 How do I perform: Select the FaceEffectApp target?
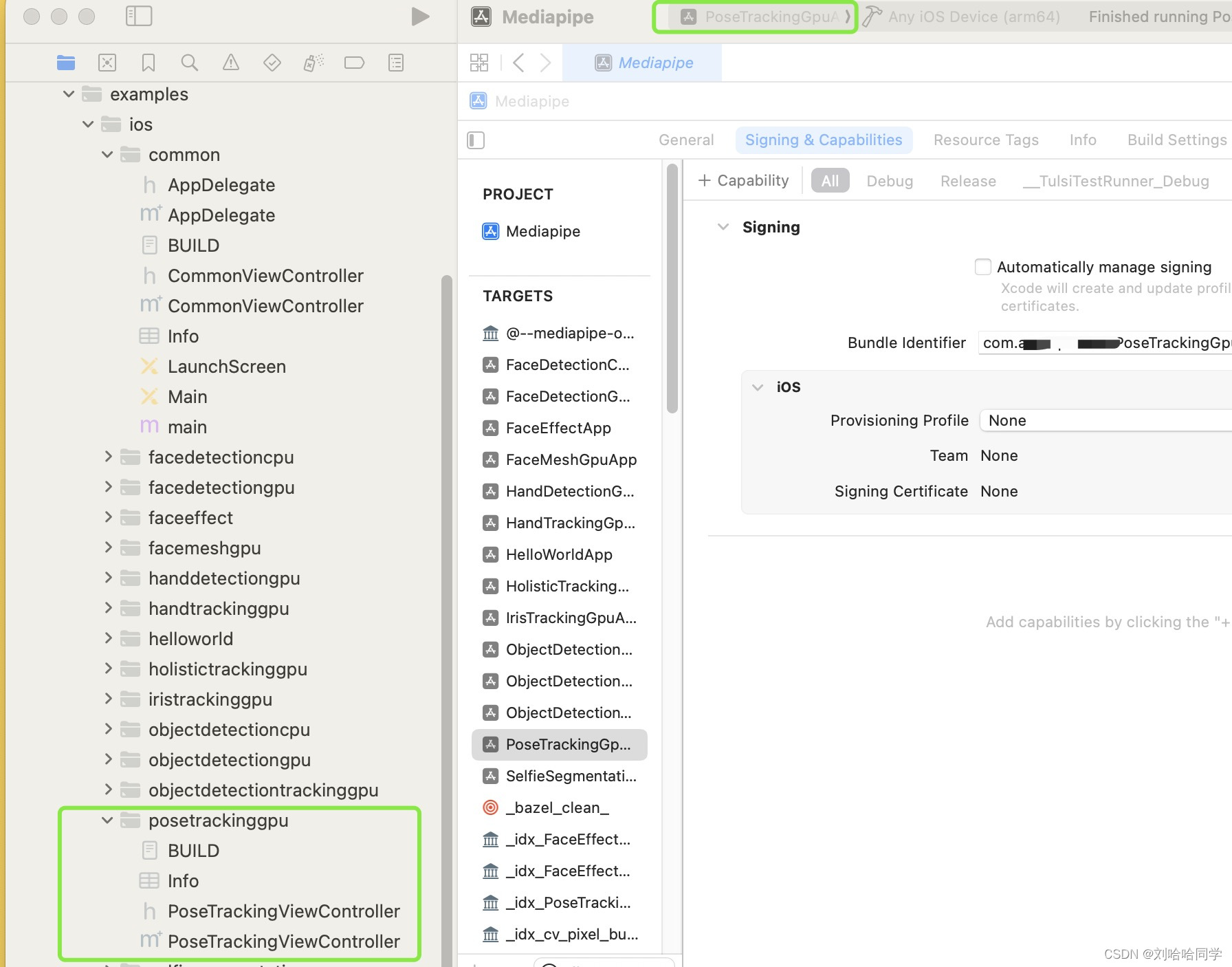(x=547, y=428)
